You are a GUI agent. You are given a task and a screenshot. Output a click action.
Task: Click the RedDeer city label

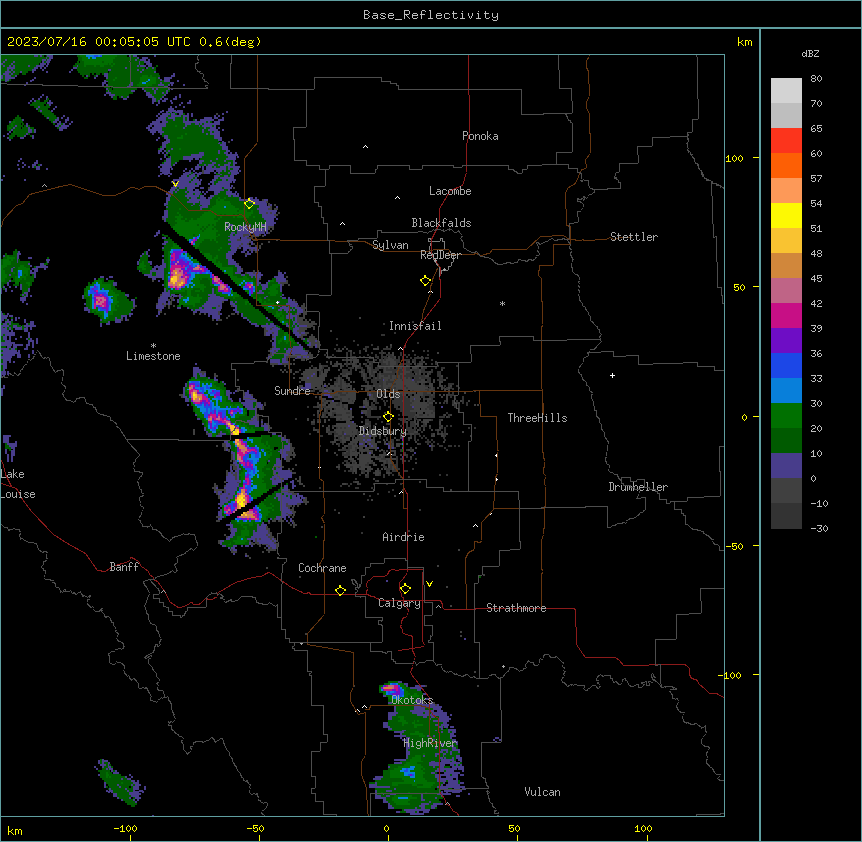(x=441, y=255)
